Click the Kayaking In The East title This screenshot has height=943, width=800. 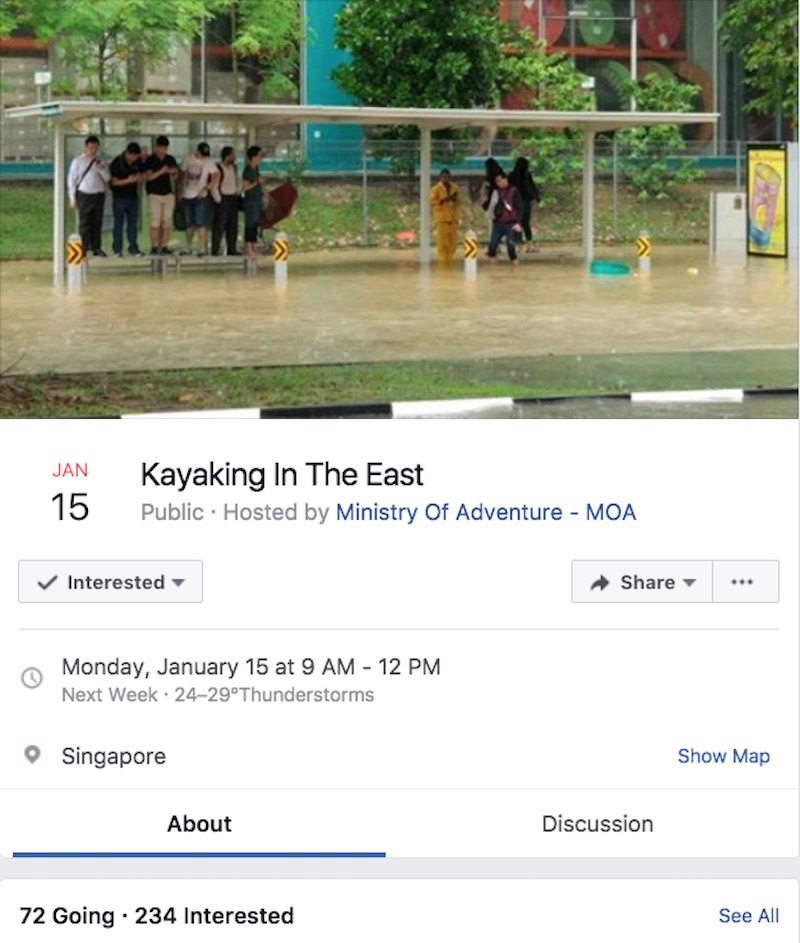tap(282, 474)
